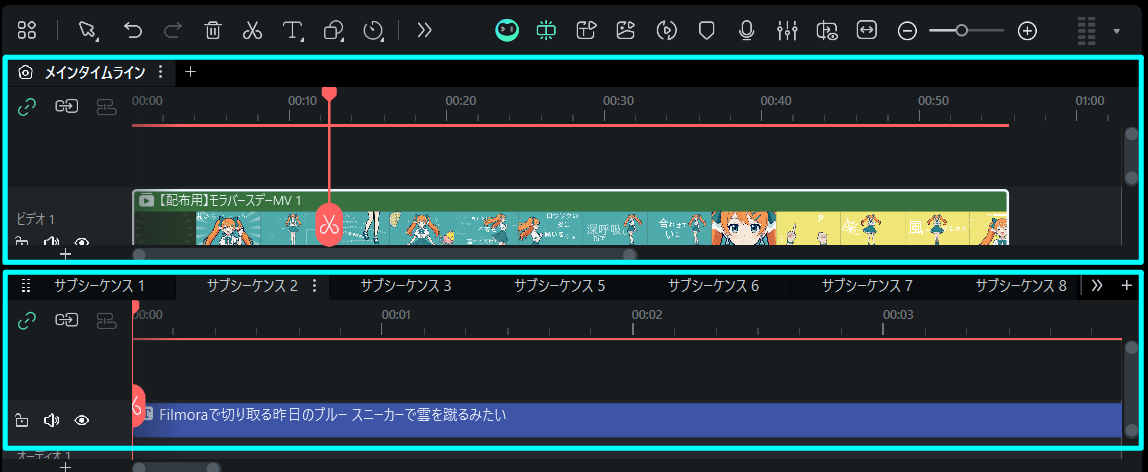Click the scissors split tool in toolbar
1148x472 pixels.
[x=252, y=30]
